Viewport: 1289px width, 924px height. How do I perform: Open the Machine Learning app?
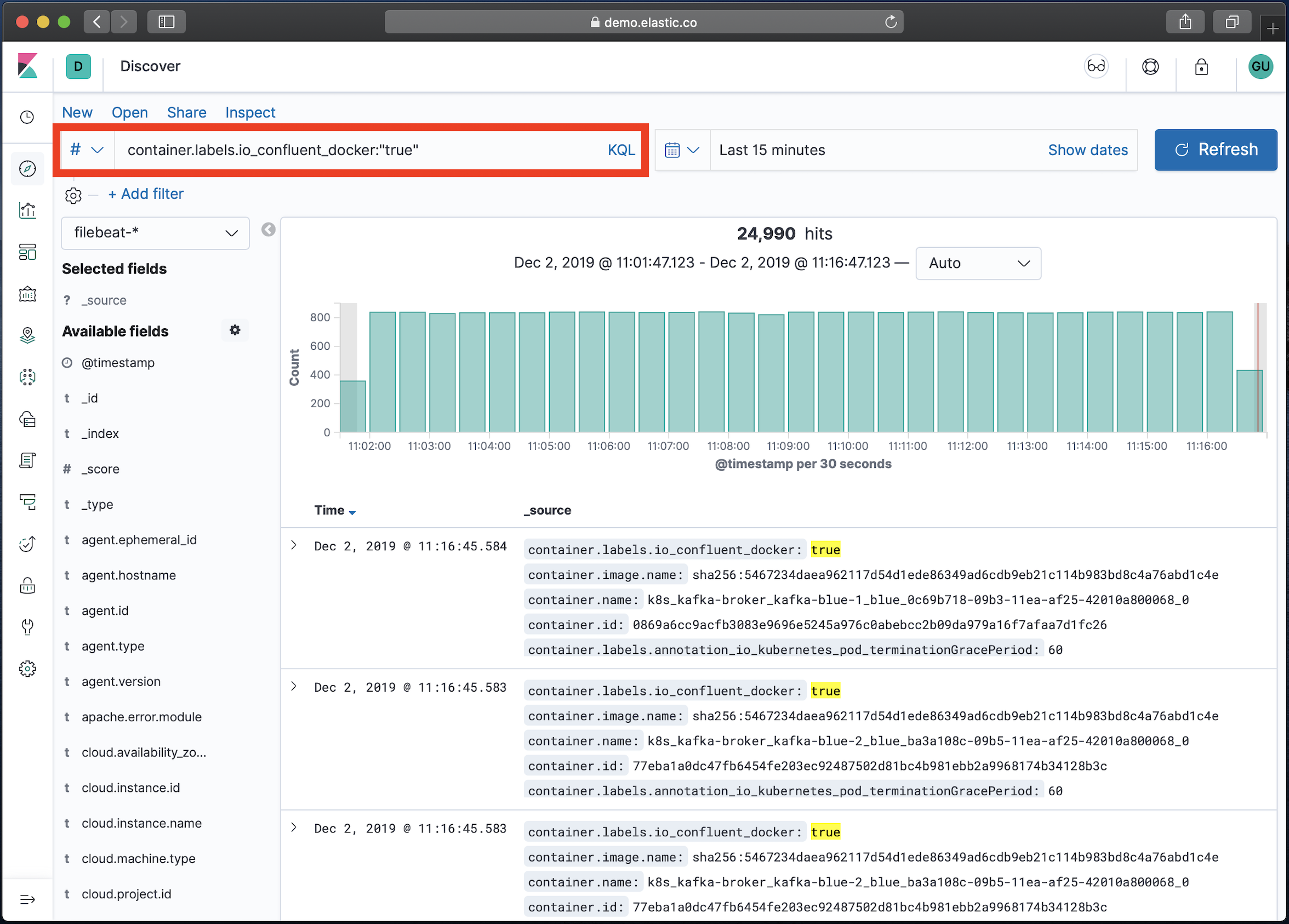(x=27, y=377)
